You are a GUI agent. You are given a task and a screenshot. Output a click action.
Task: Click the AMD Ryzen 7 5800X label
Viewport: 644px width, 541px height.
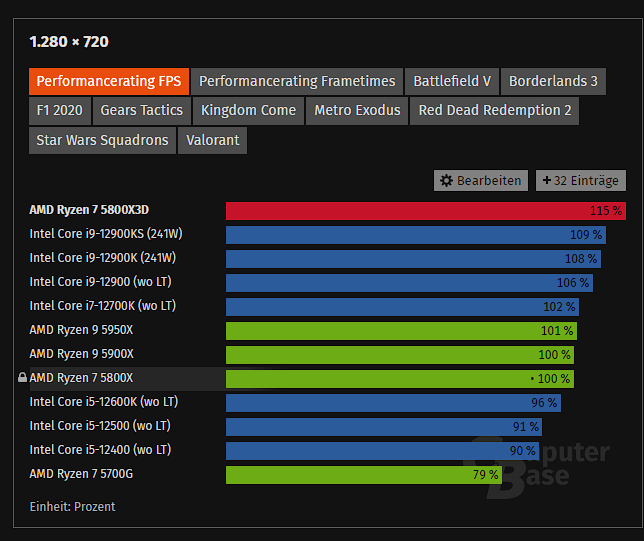(x=81, y=378)
